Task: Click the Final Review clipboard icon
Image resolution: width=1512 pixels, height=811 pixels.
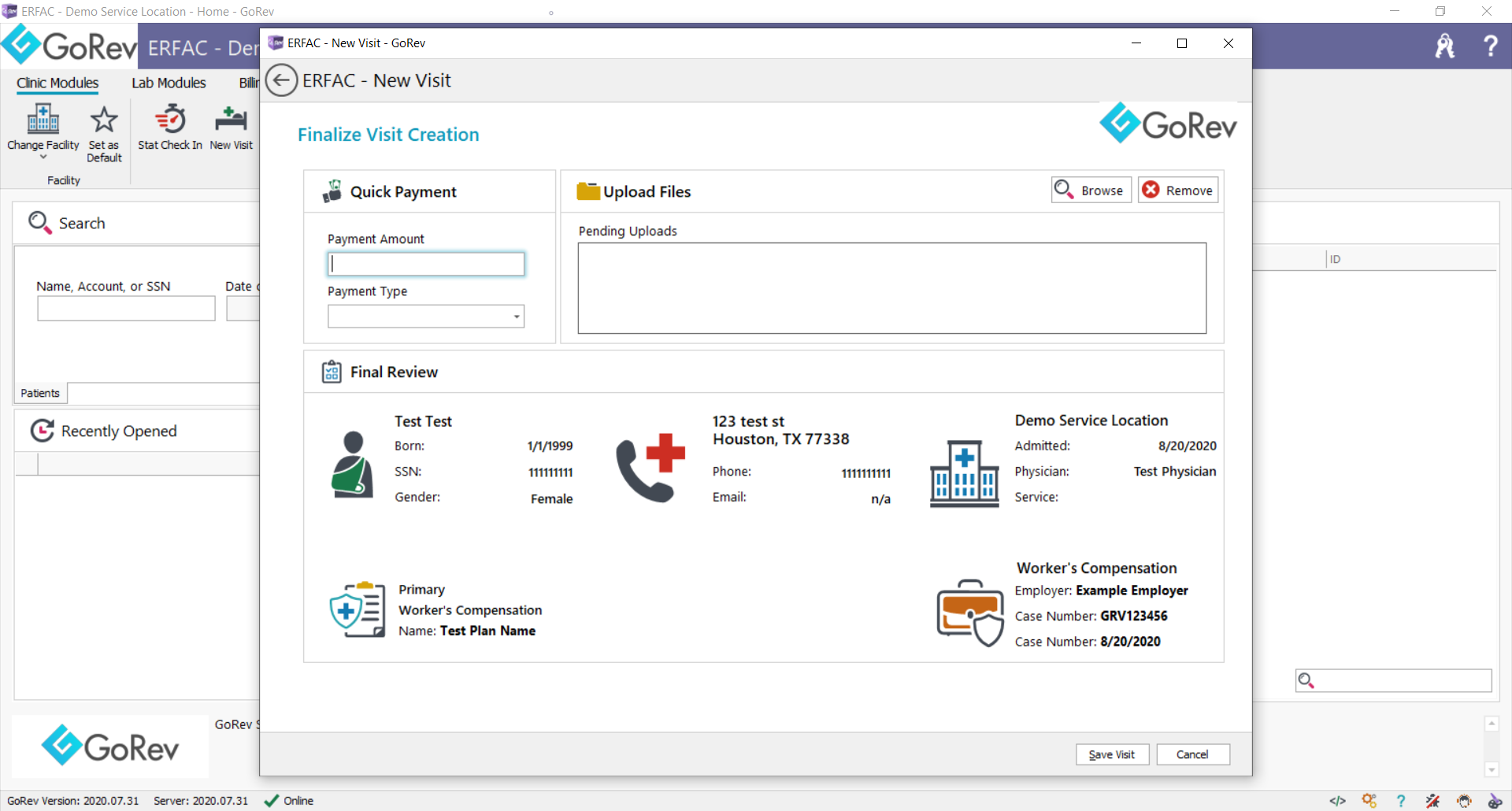Action: pyautogui.click(x=332, y=372)
